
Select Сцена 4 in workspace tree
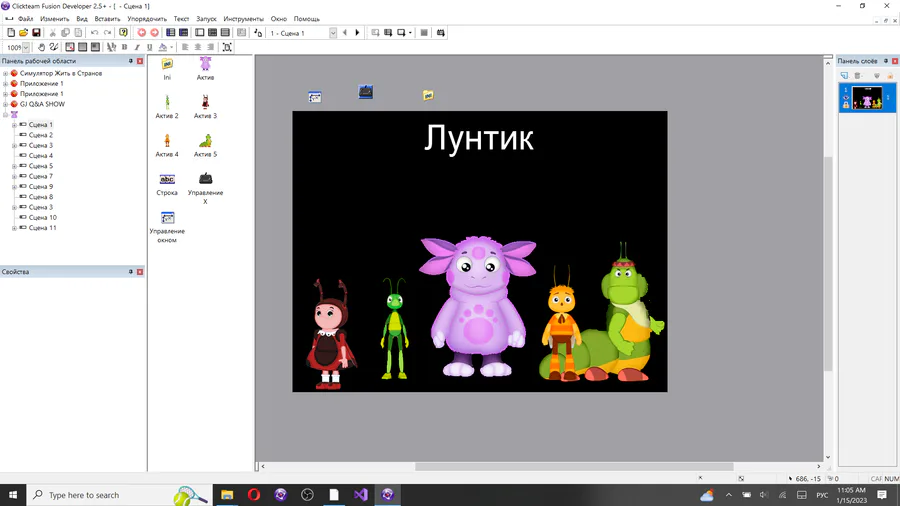tap(41, 156)
